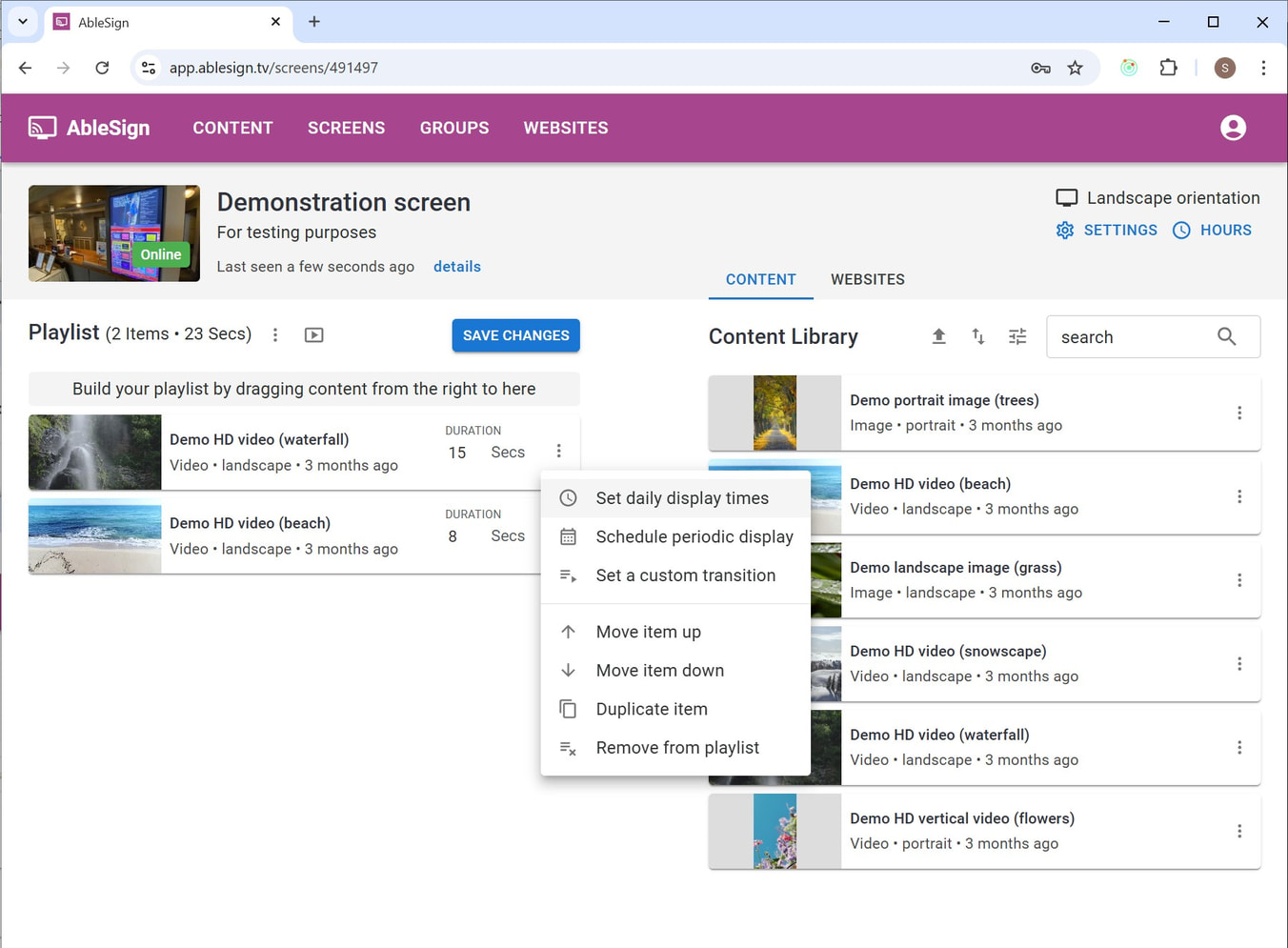
Task: Choose Remove from playlist
Action: coord(676,748)
